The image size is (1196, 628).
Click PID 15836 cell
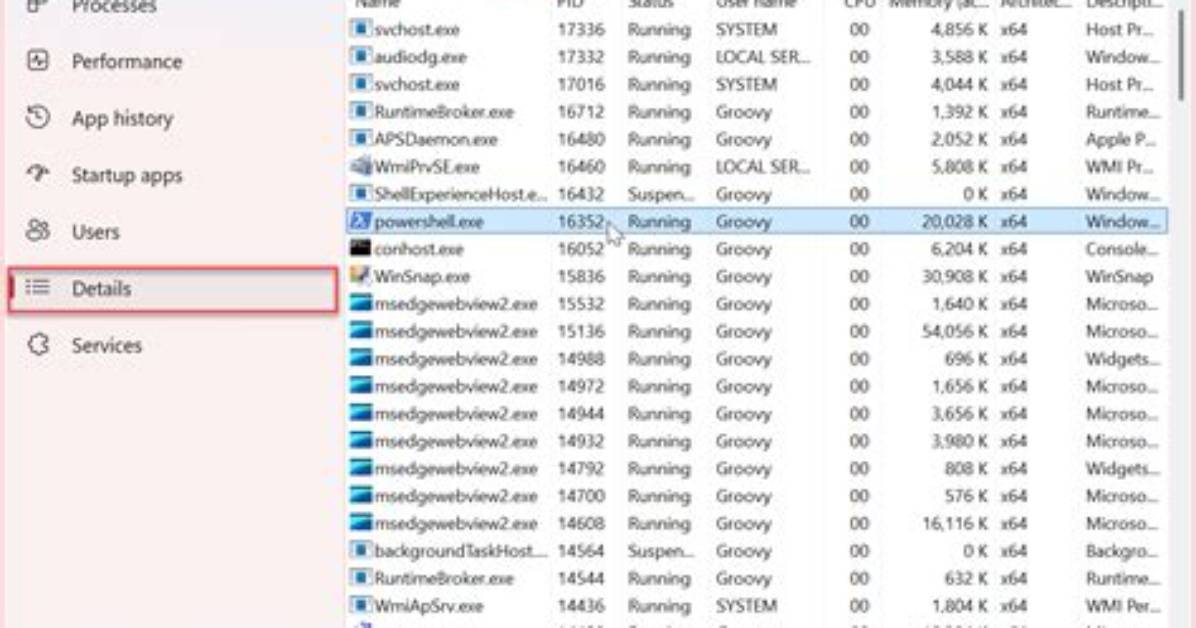click(581, 277)
